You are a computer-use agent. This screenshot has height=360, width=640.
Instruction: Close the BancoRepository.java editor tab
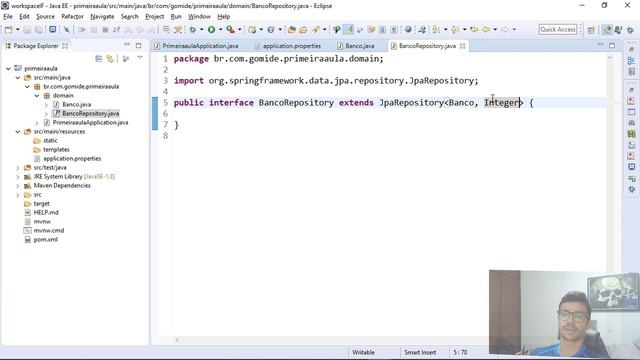(462, 46)
